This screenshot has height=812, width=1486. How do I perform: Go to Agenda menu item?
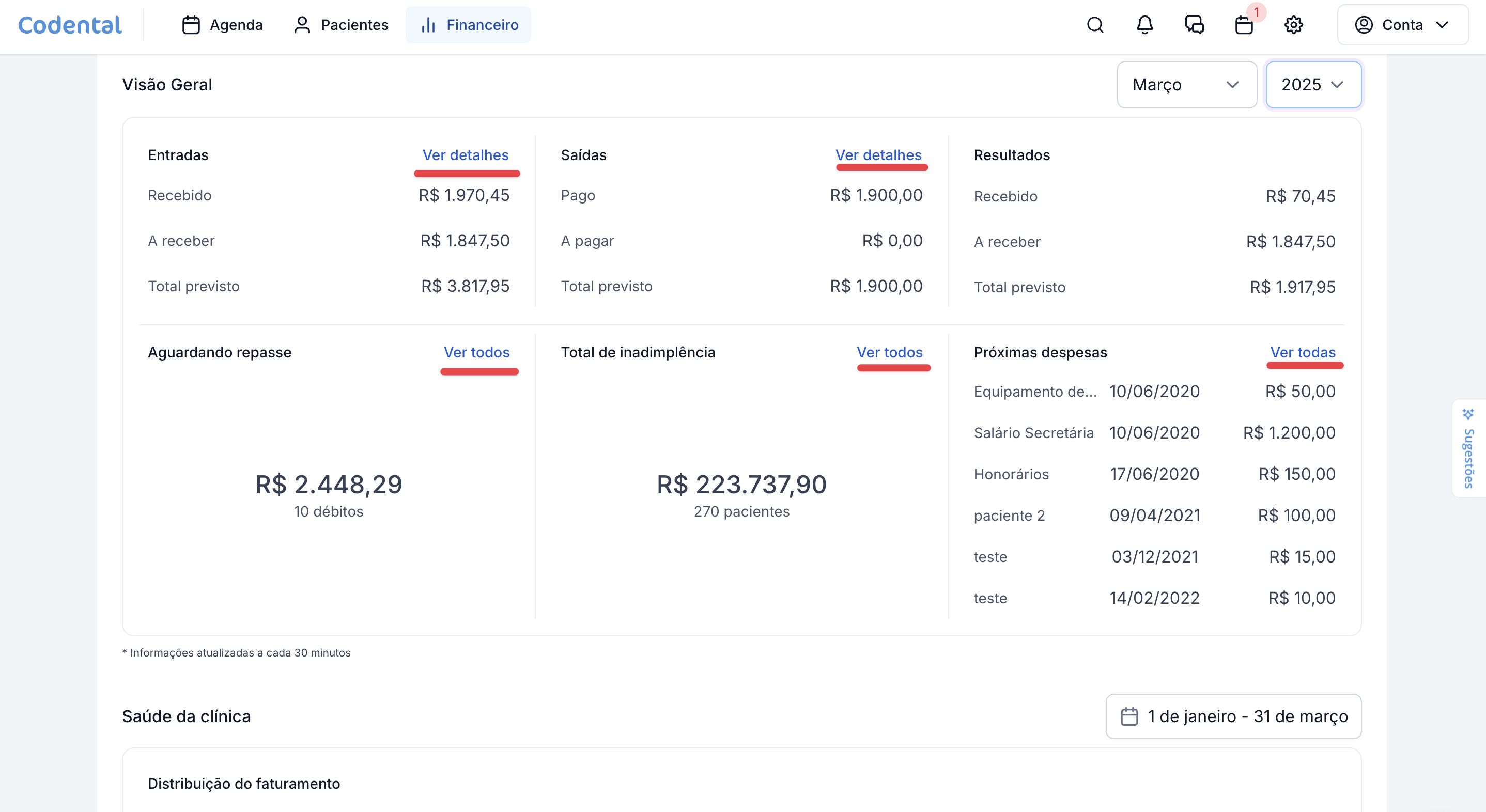pos(222,25)
